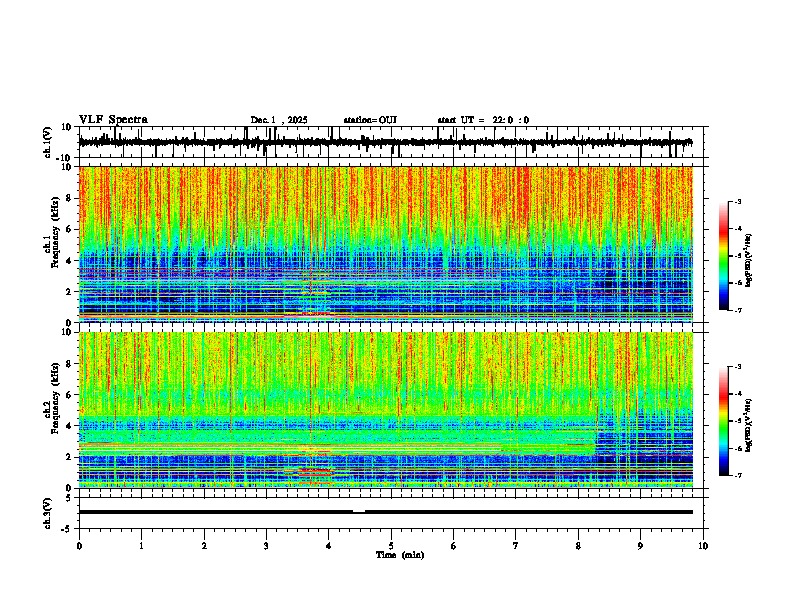Click the time axis tick label "7"
This screenshot has height=612, width=792.
tap(516, 546)
